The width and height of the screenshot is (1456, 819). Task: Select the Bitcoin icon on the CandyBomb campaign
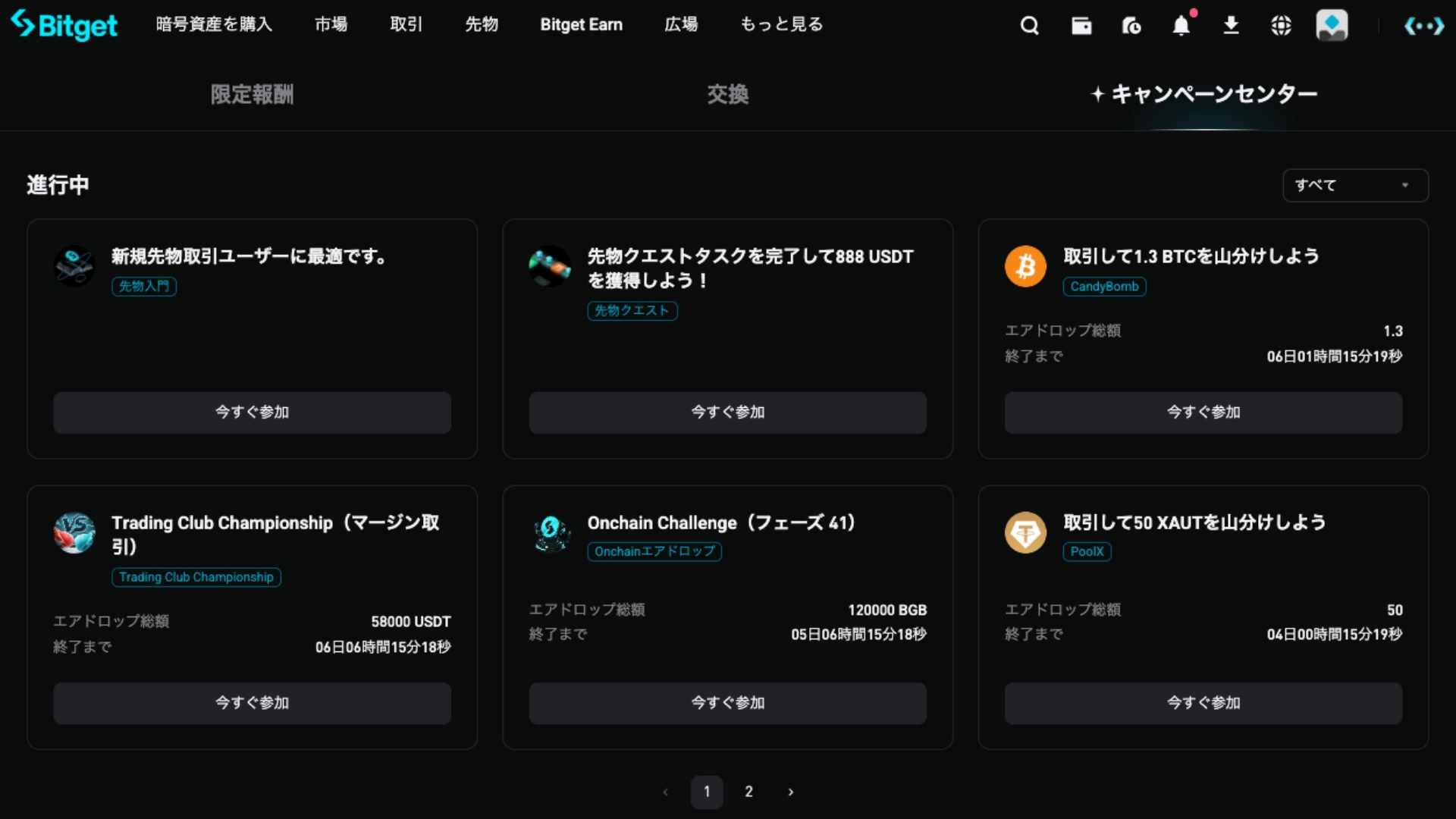click(x=1025, y=266)
